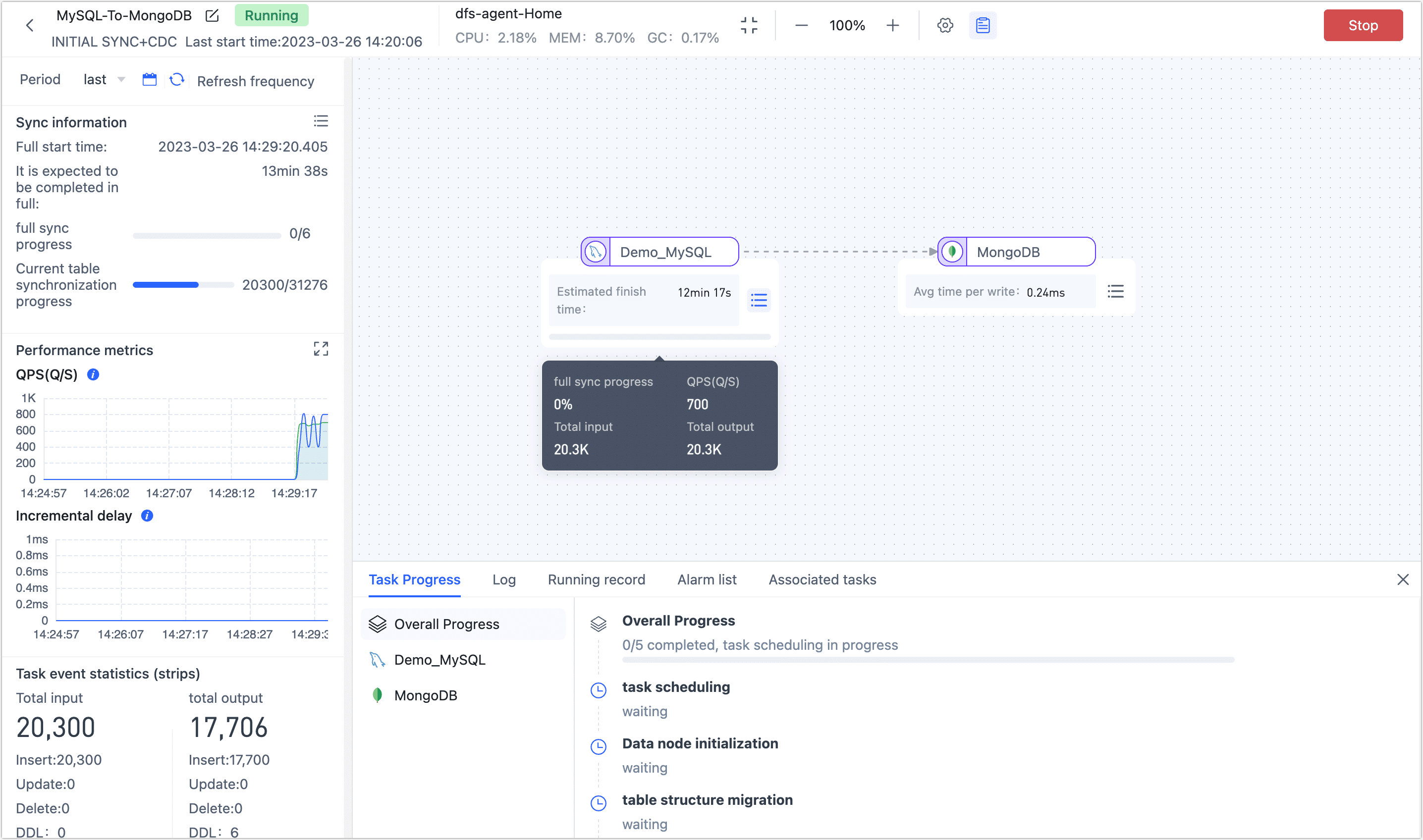
Task: Open Sync information list icon
Action: pos(321,121)
